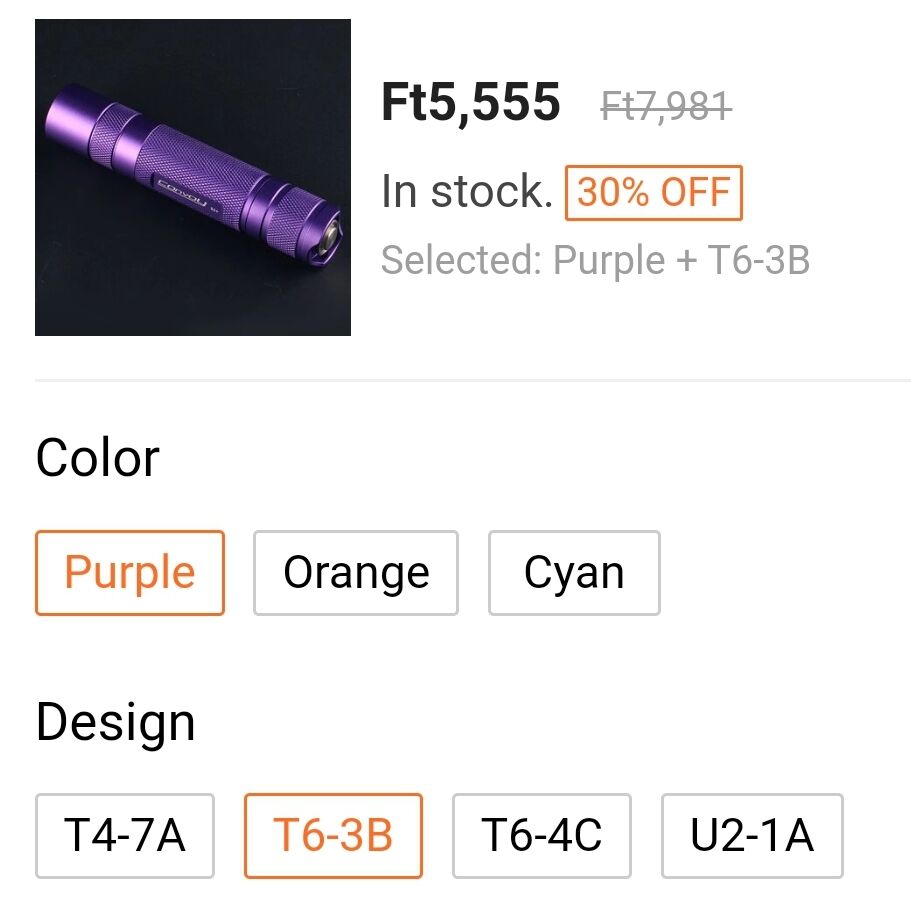
Task: Click the Selected: Purple + T6-3B summary
Action: click(x=595, y=260)
